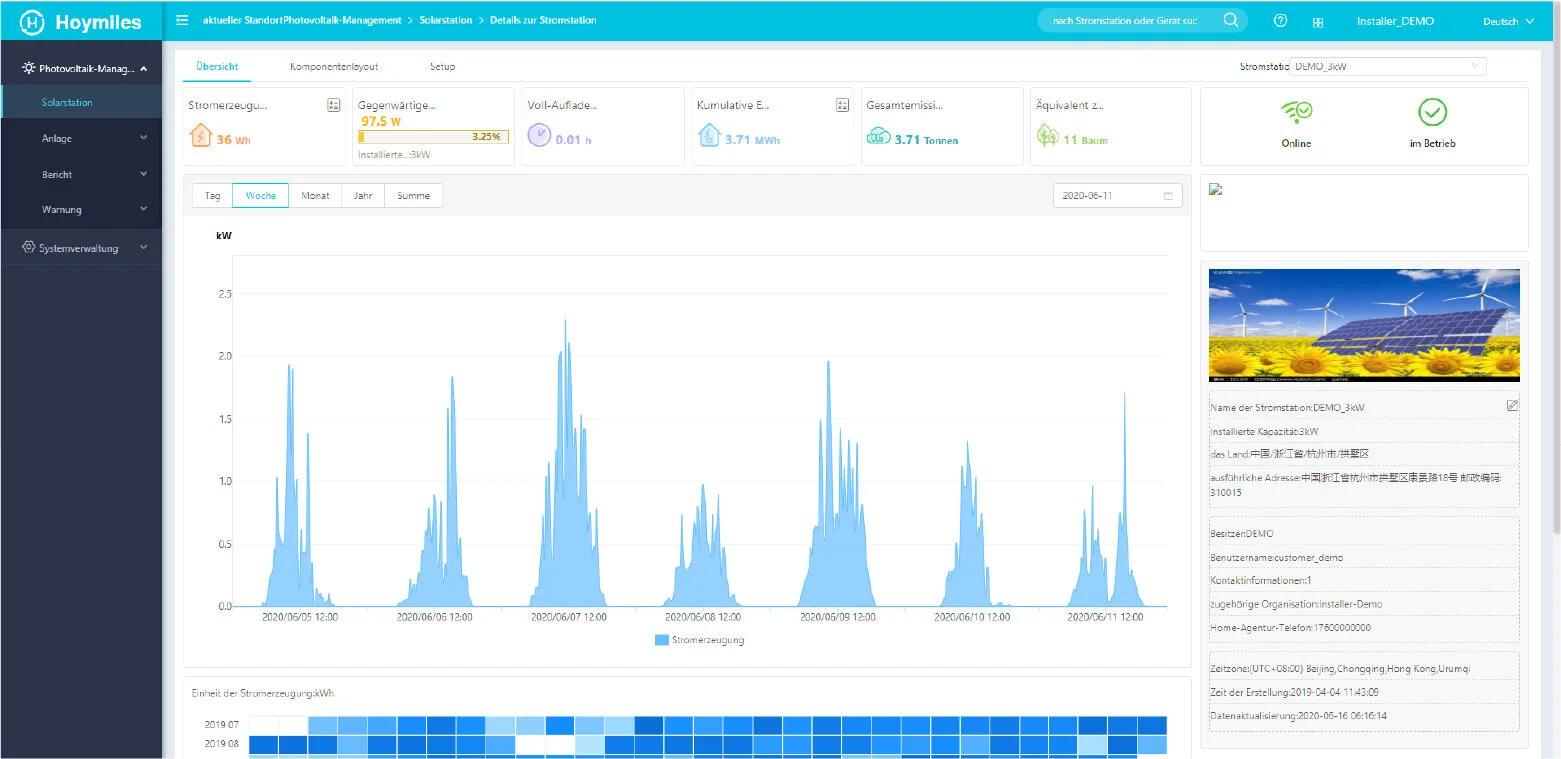Click the green Online wifi status icon
The height and width of the screenshot is (759, 1561).
coord(1296,112)
